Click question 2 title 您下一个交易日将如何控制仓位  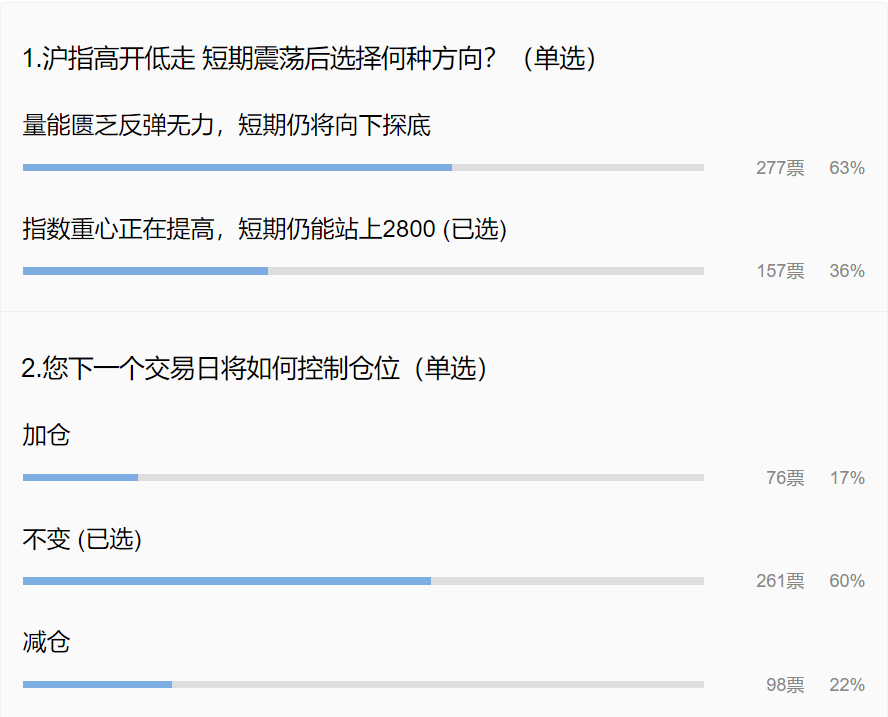click(254, 369)
